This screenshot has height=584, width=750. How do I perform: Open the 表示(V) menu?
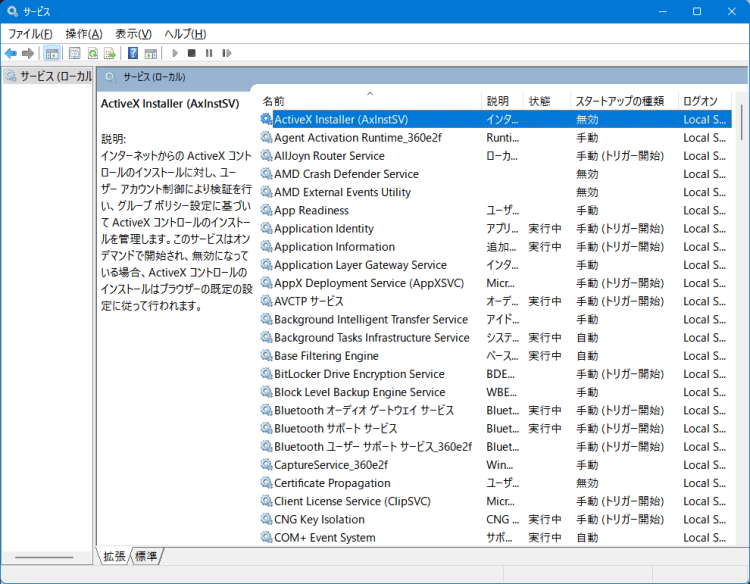(x=133, y=34)
